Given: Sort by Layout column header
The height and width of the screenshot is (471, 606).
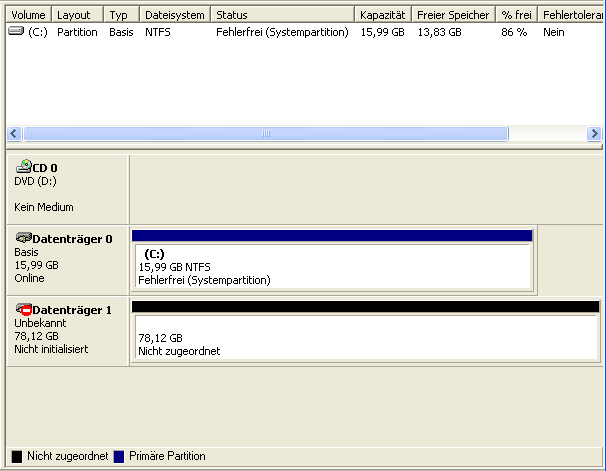Looking at the screenshot, I should [x=77, y=15].
